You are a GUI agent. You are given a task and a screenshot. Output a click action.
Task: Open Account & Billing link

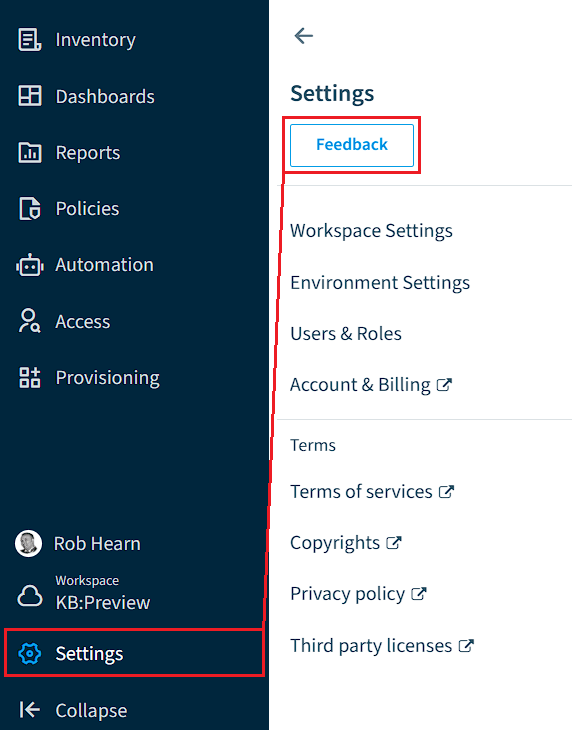(x=360, y=385)
